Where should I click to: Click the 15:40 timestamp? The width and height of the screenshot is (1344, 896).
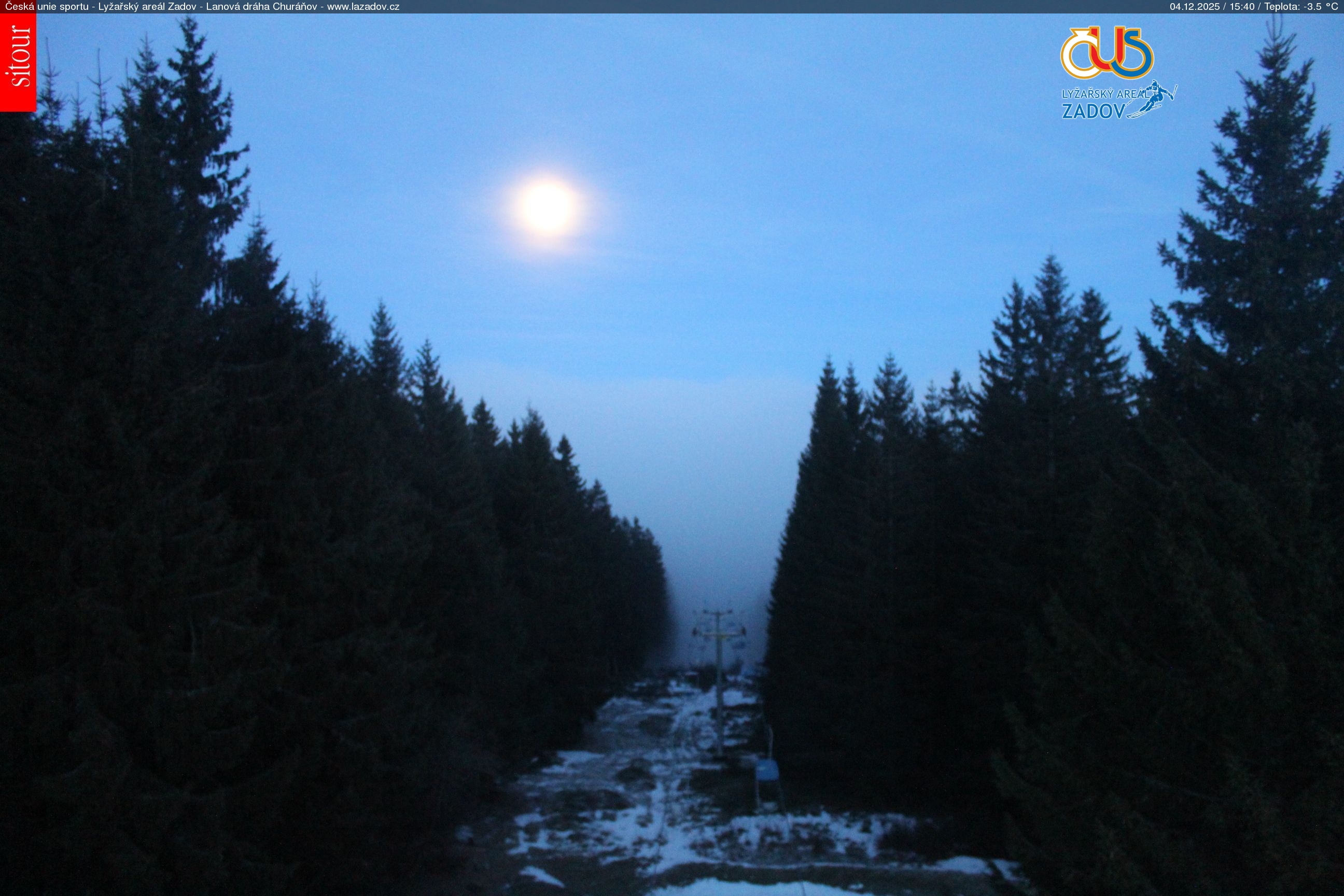click(x=1242, y=7)
